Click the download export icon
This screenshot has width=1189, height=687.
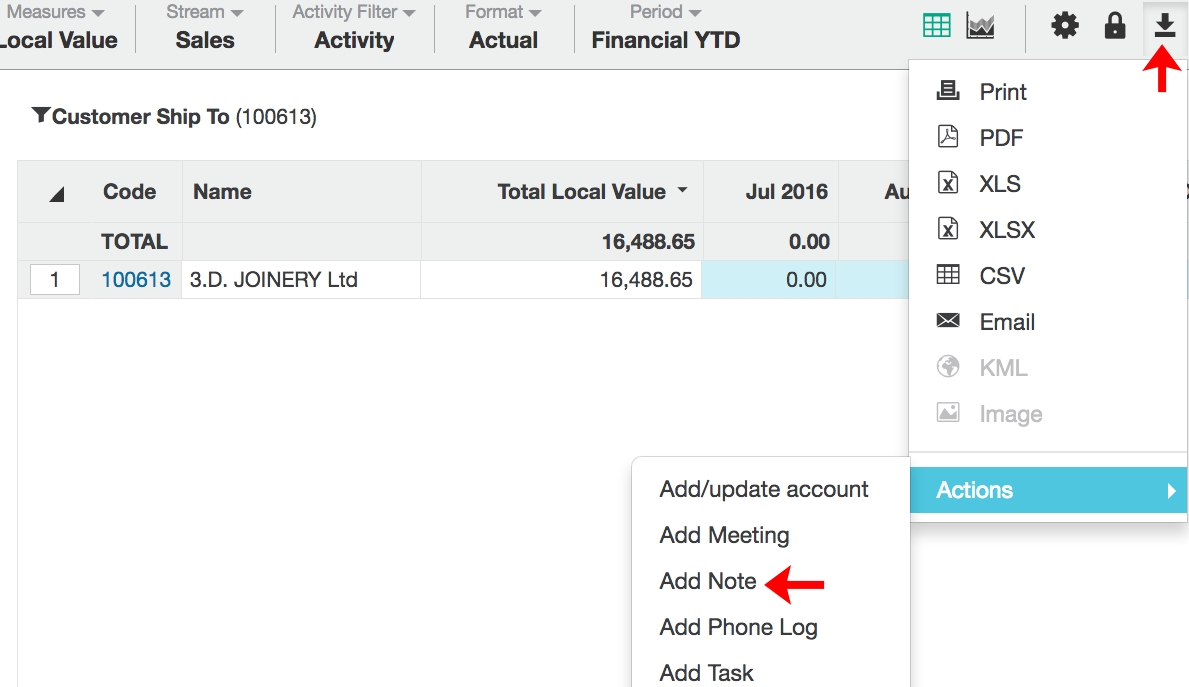click(x=1164, y=27)
